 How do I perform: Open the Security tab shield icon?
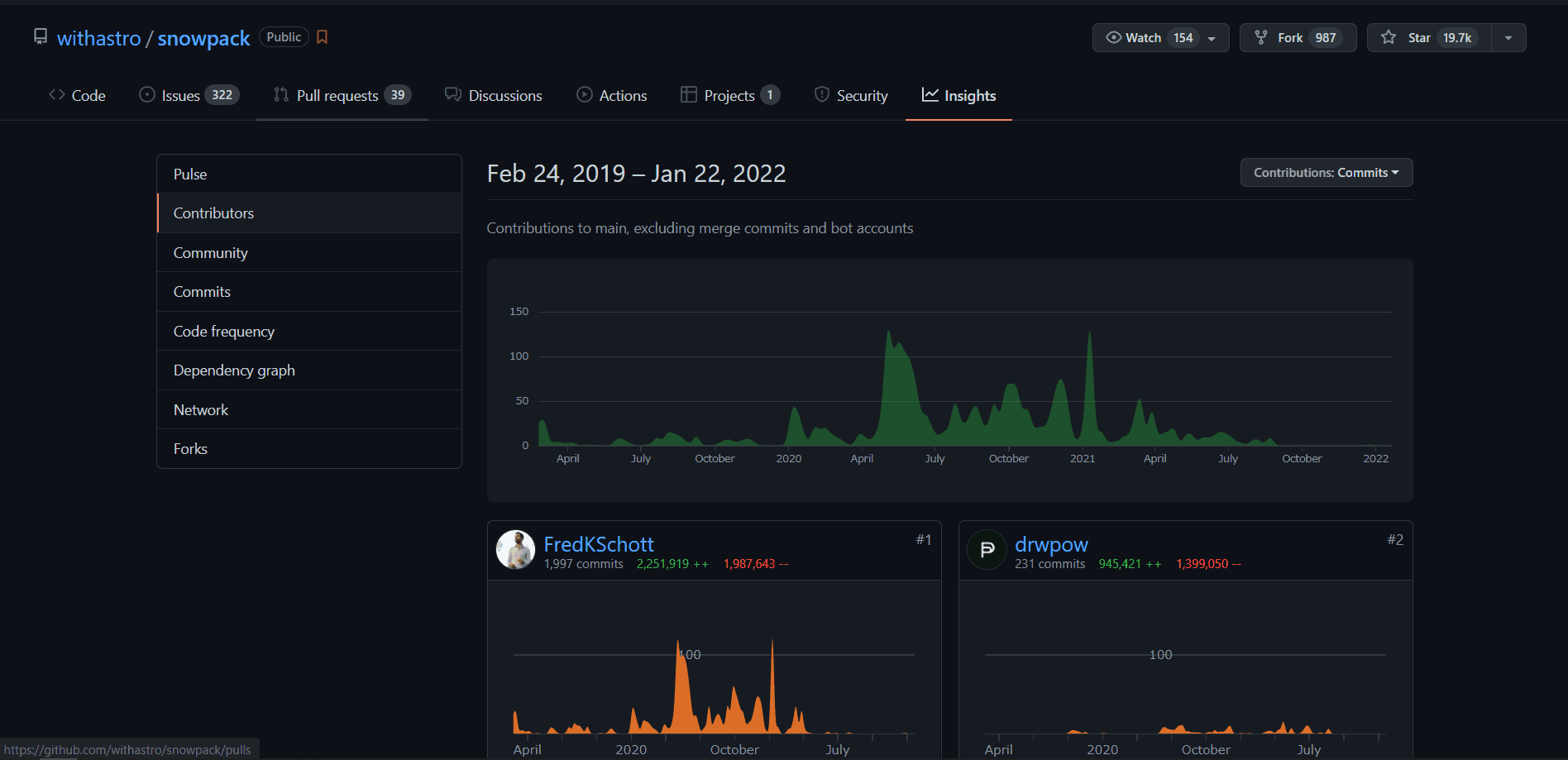click(x=821, y=95)
